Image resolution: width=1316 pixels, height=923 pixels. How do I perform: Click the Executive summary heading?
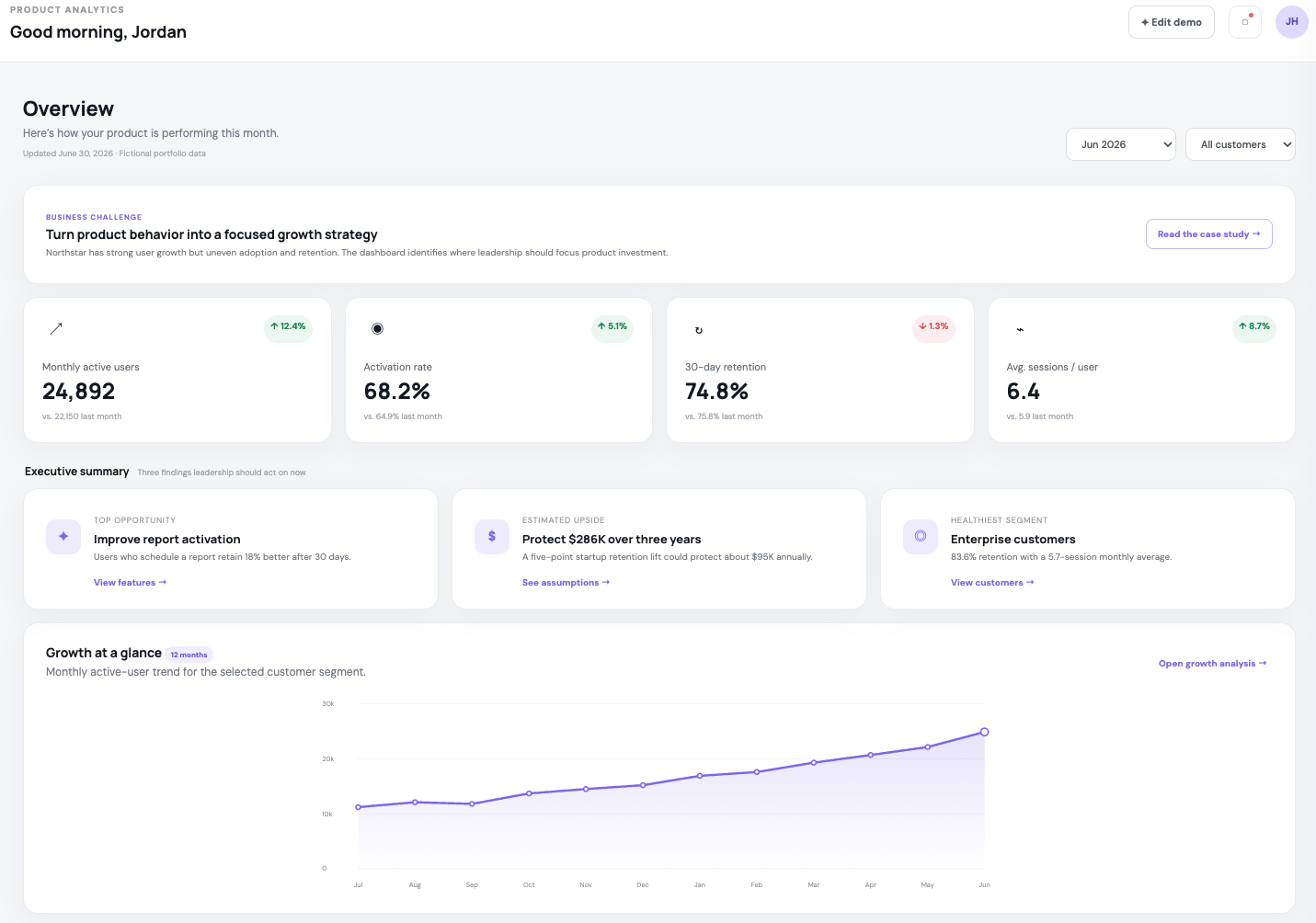(77, 472)
